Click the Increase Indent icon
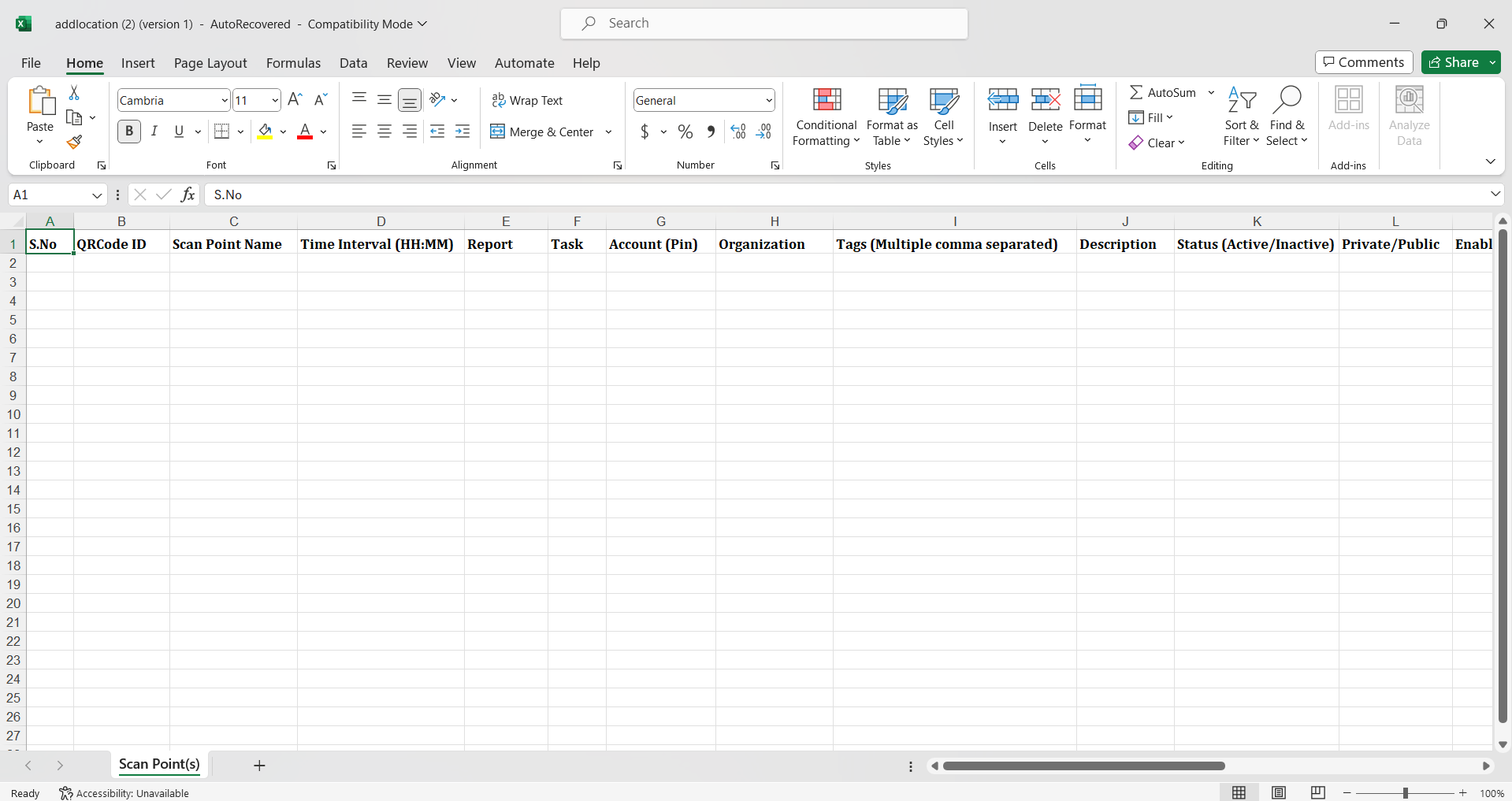The width and height of the screenshot is (1512, 801). (x=463, y=132)
